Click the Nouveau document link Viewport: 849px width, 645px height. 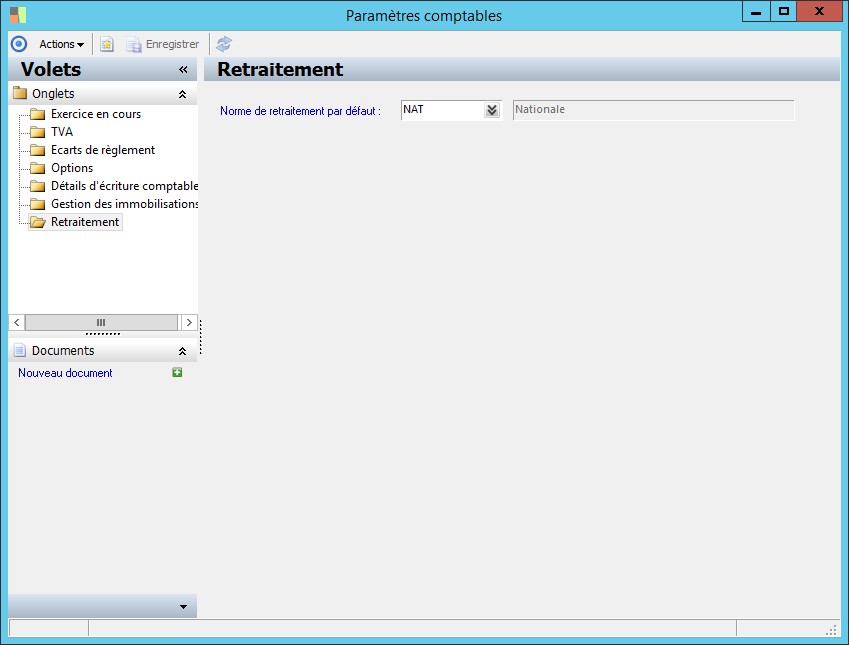[65, 373]
